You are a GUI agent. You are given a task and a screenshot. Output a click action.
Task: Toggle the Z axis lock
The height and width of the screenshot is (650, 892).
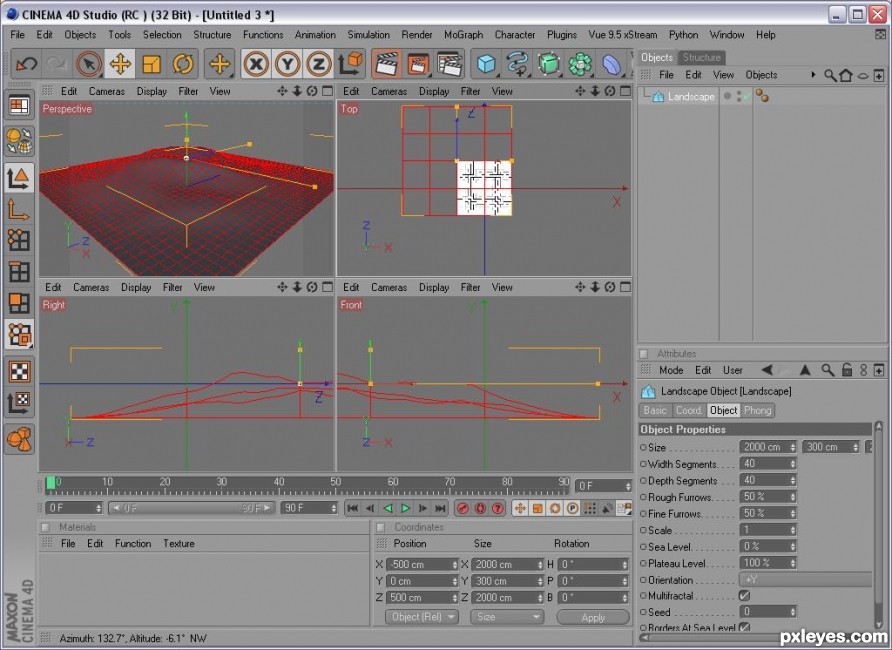319,64
